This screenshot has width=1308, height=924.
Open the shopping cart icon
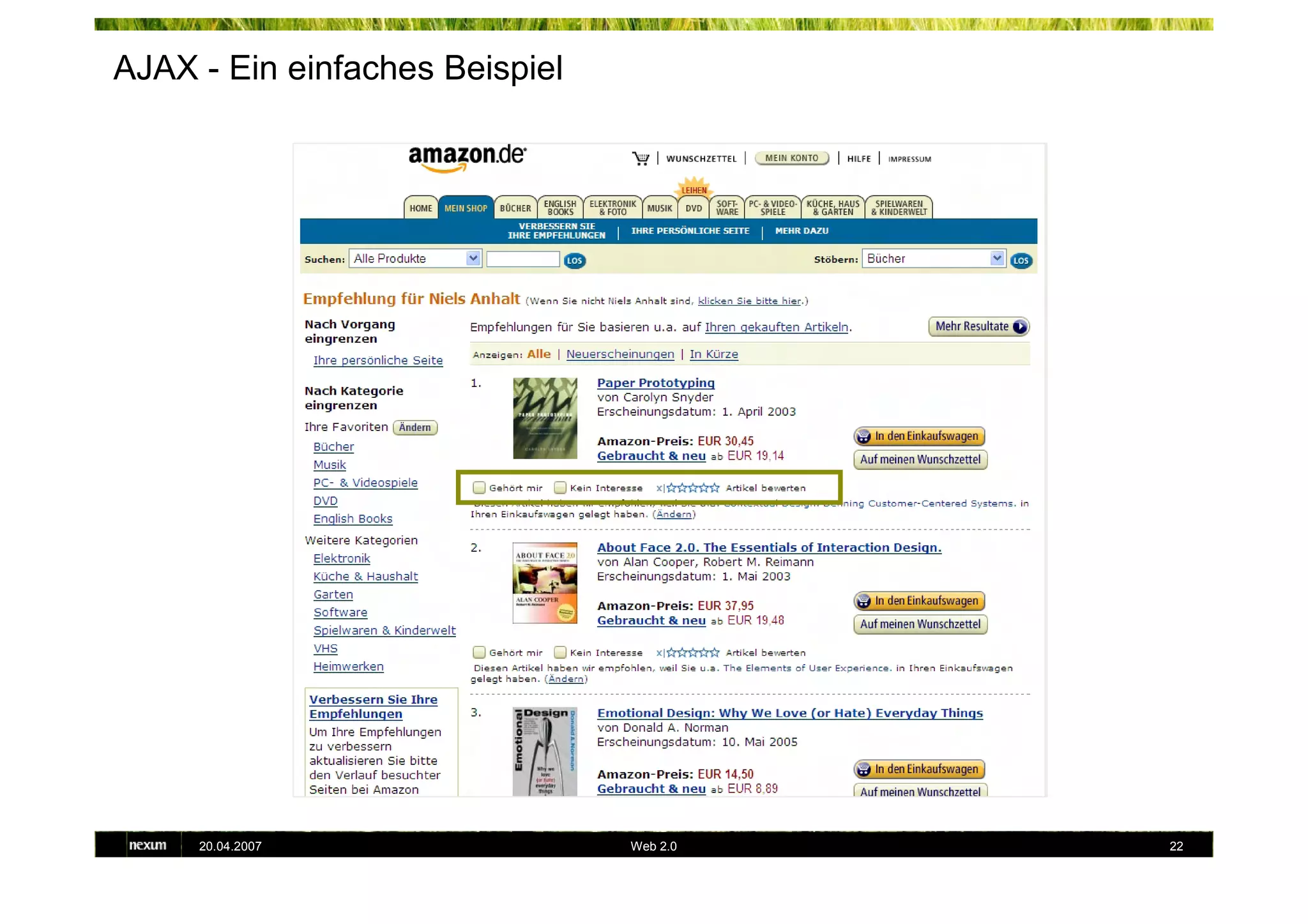[x=640, y=158]
